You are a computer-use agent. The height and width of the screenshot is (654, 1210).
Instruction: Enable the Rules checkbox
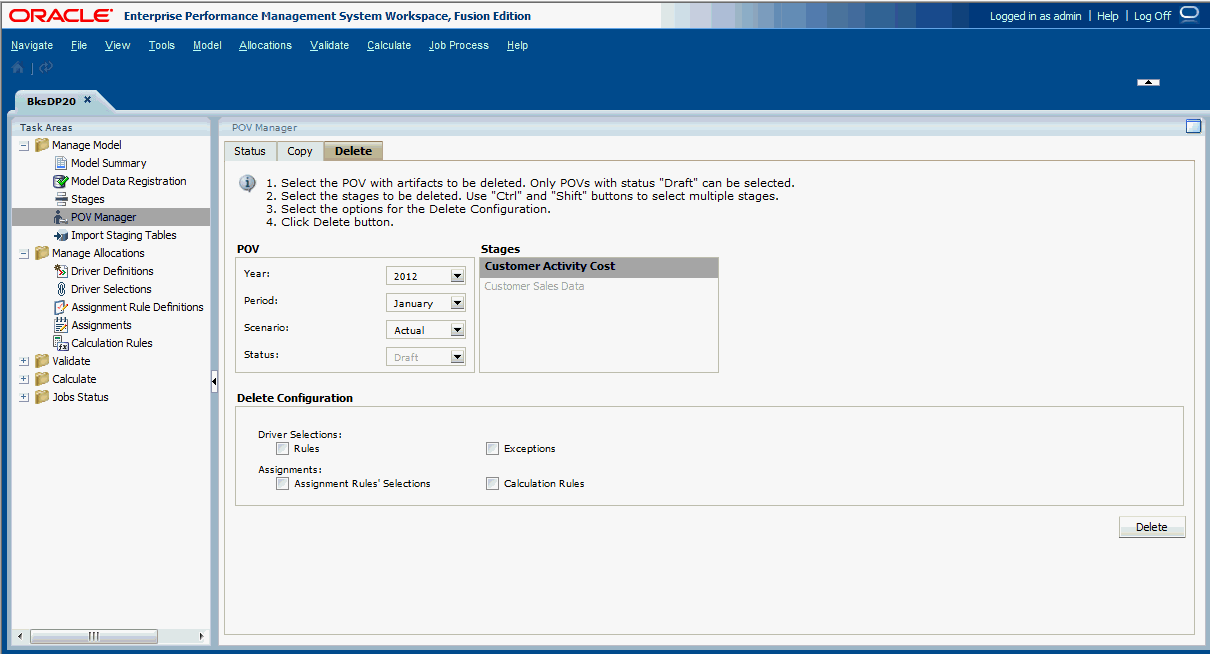tap(282, 449)
